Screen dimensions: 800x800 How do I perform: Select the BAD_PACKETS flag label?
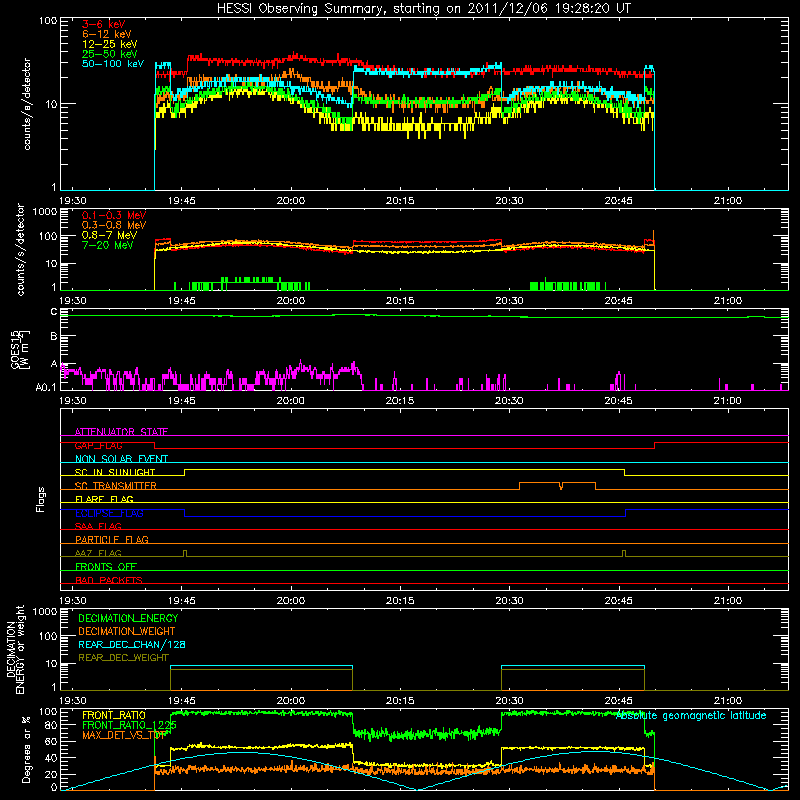109,580
